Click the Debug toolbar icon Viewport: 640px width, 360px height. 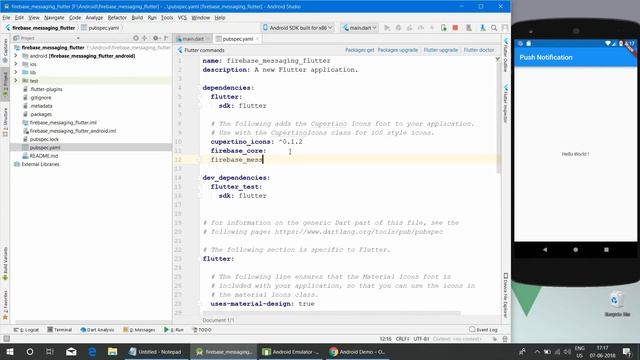pyautogui.click(x=398, y=28)
